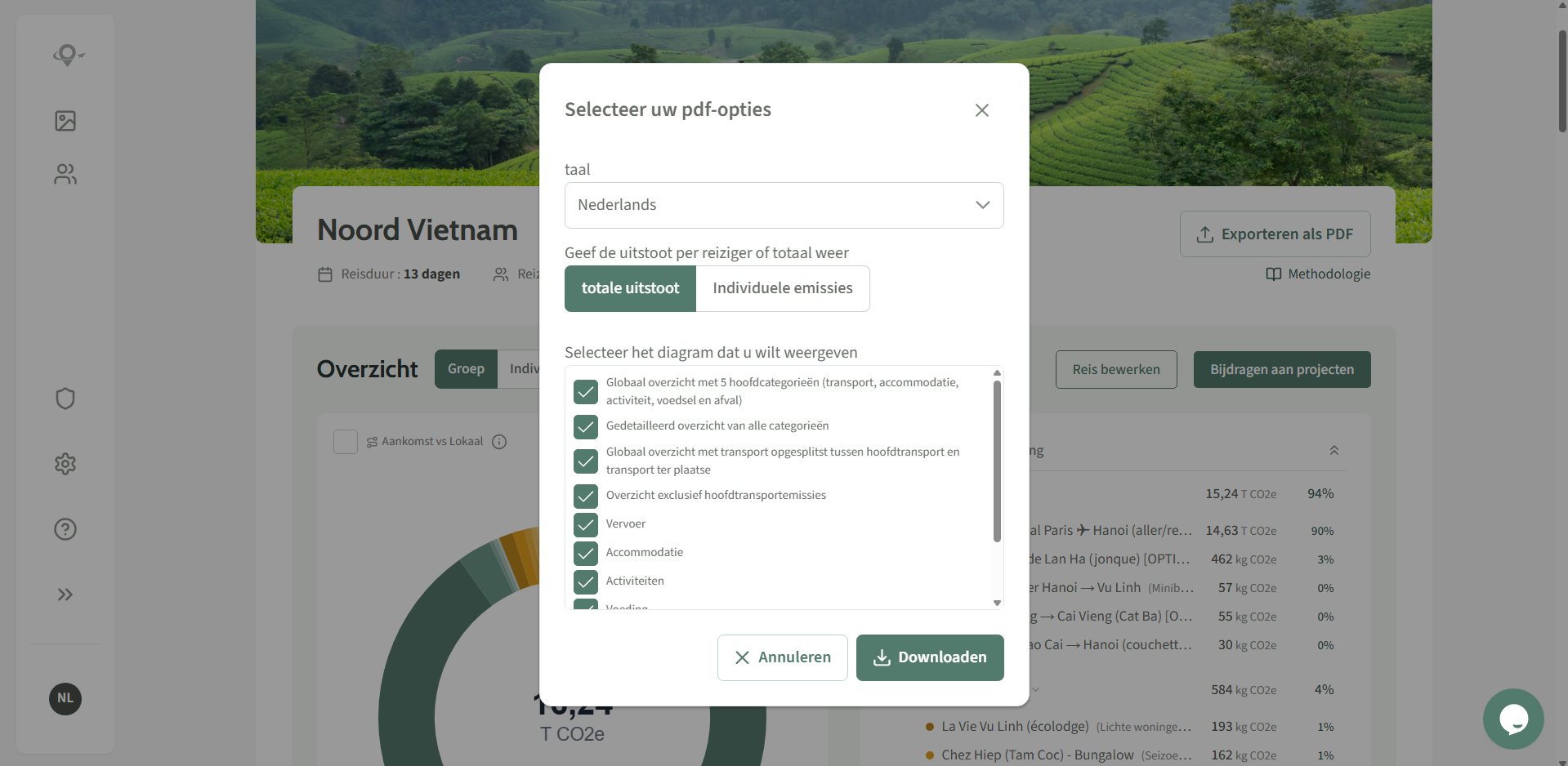The image size is (1568, 766).
Task: Open the chat bubble widget
Action: coord(1513,719)
